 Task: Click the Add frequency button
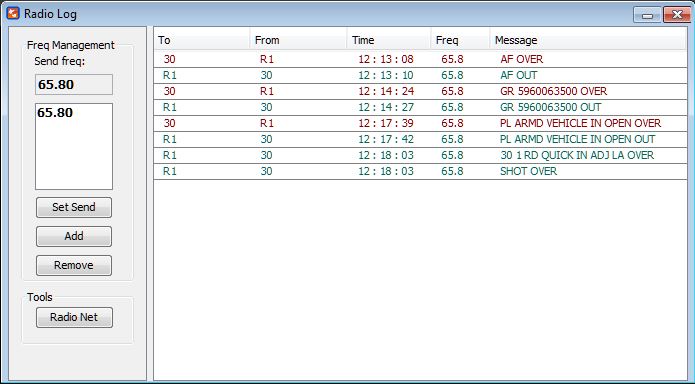tap(74, 236)
